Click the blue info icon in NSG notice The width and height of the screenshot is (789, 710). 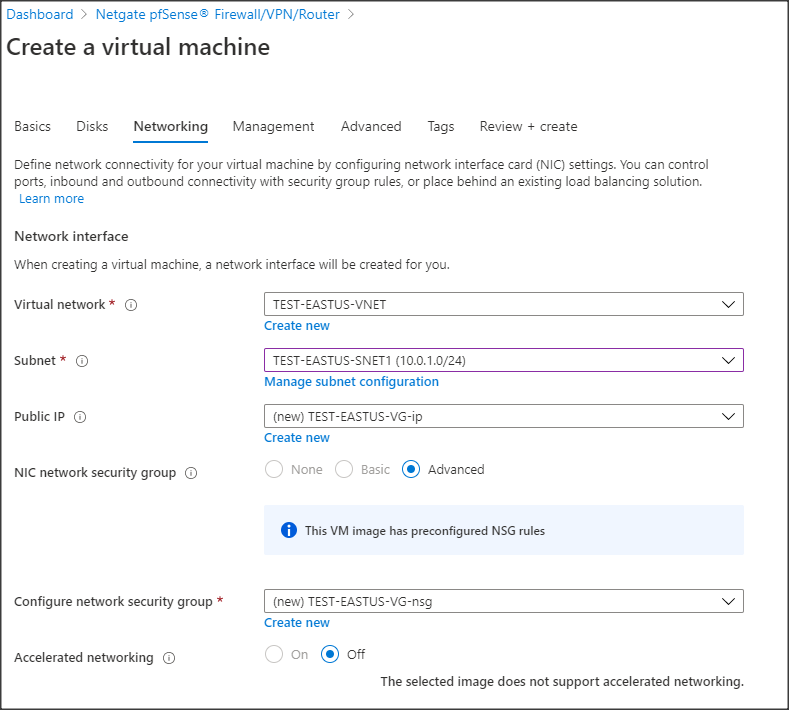click(289, 530)
